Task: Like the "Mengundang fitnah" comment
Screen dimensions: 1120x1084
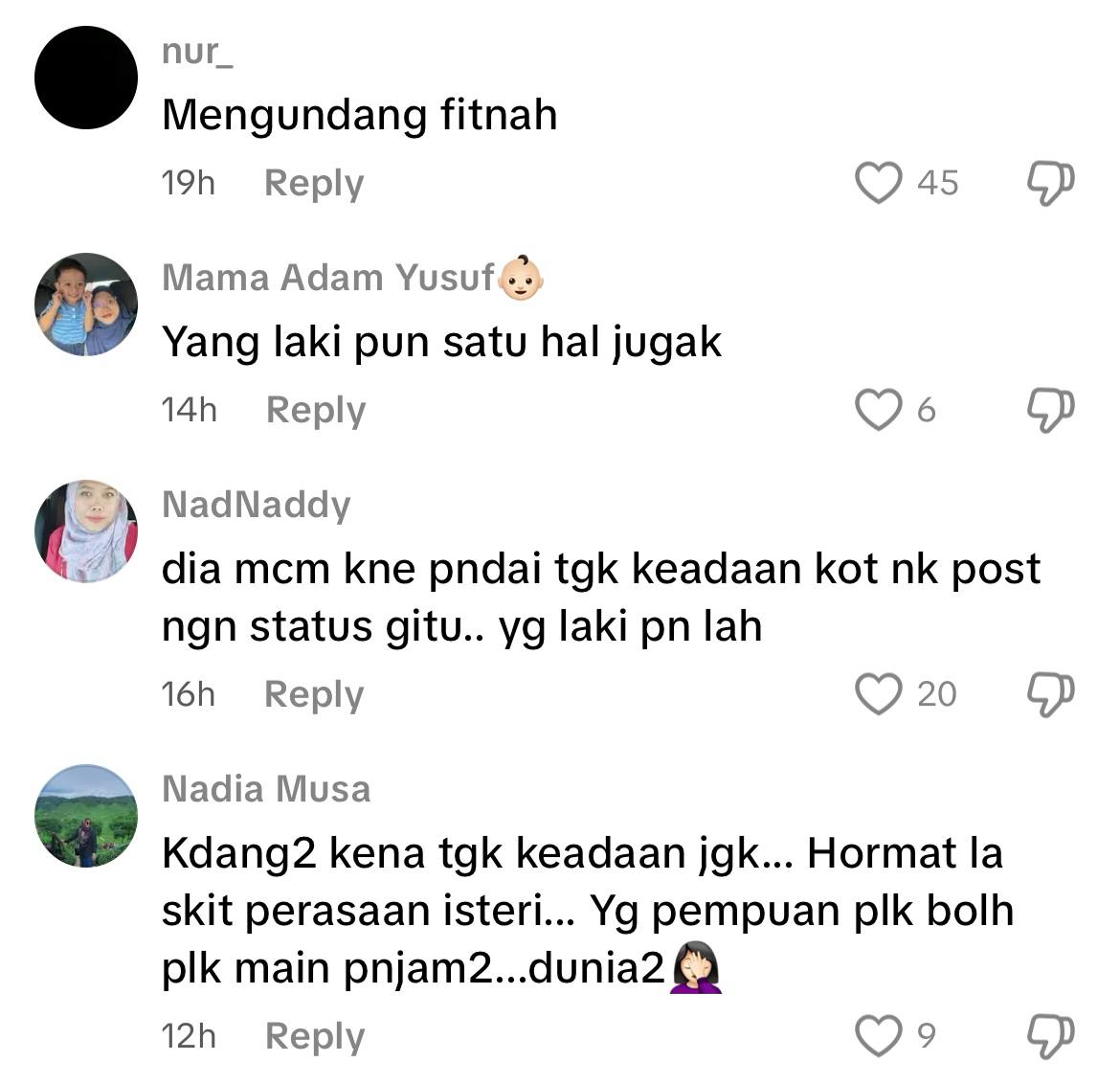Action: click(879, 183)
